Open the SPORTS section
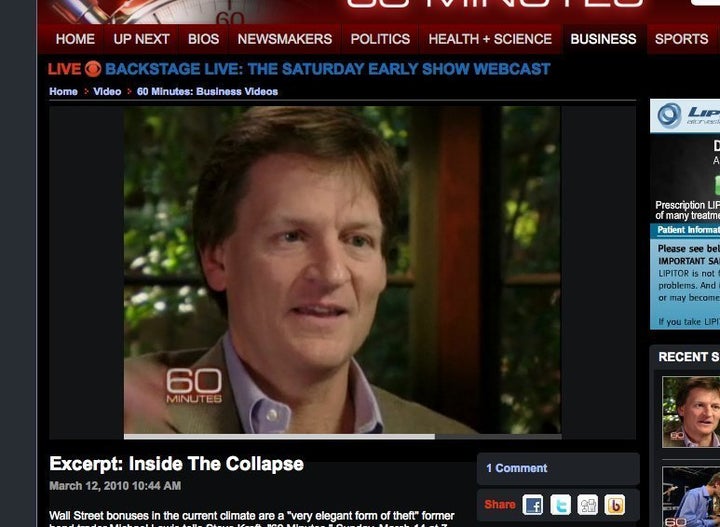 [681, 39]
